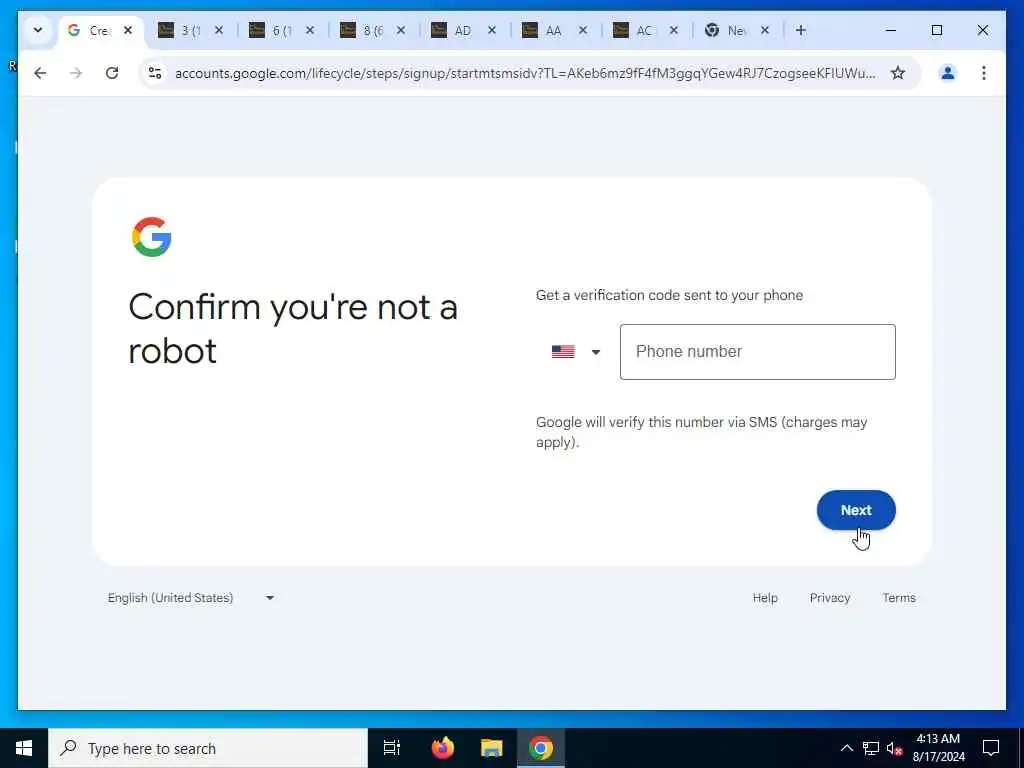
Task: Click the taskbar search box
Action: click(x=208, y=748)
